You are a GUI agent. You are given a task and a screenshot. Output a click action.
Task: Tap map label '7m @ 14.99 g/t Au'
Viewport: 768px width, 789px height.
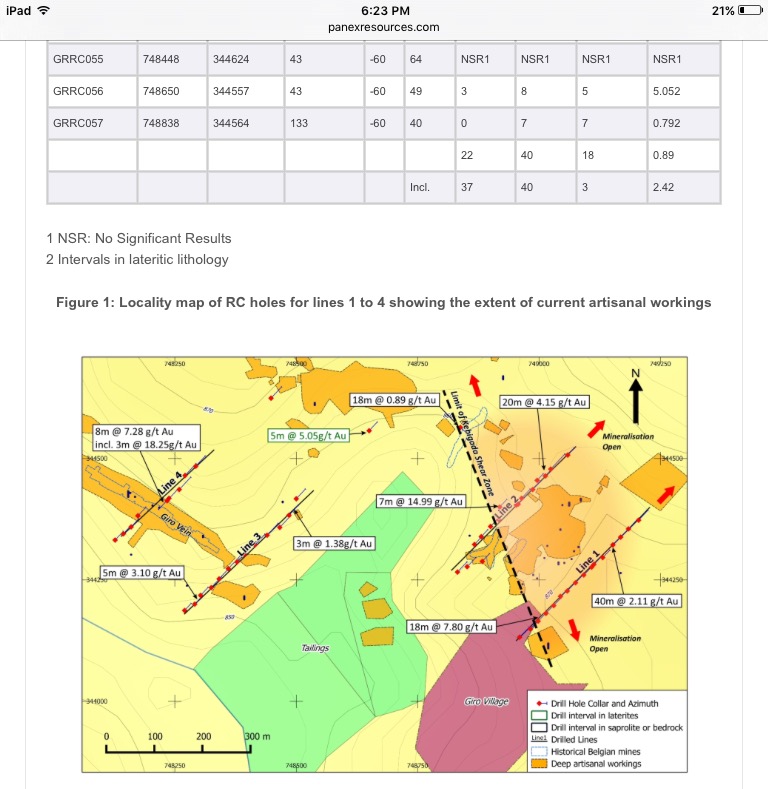(x=421, y=502)
